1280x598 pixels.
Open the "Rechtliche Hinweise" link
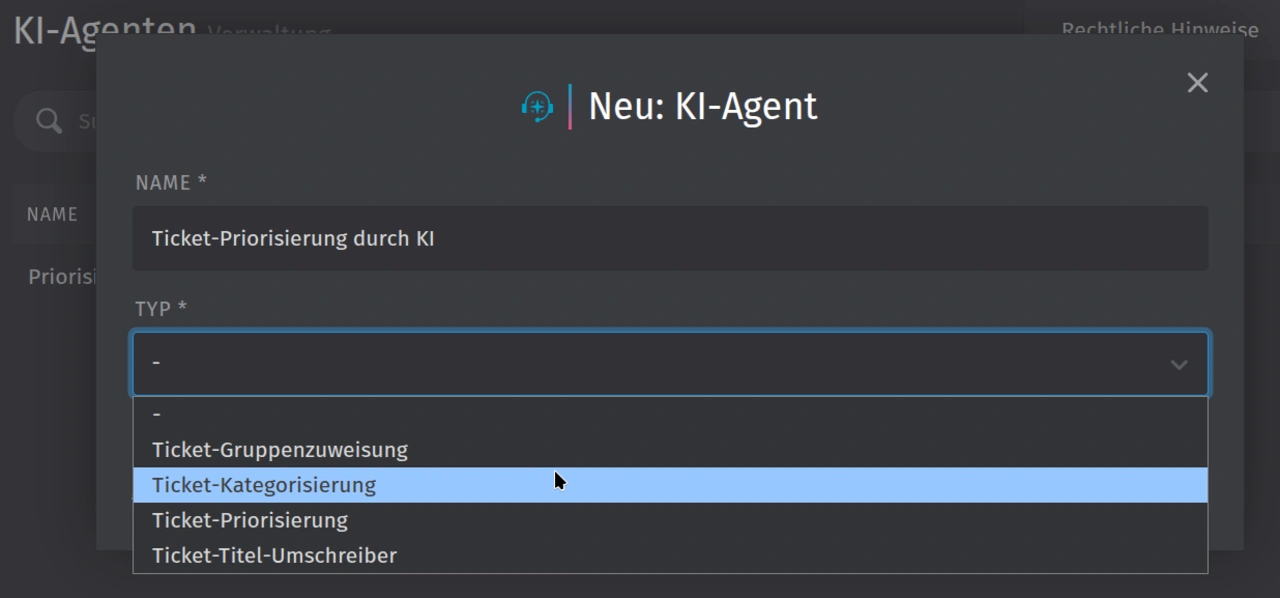1159,29
